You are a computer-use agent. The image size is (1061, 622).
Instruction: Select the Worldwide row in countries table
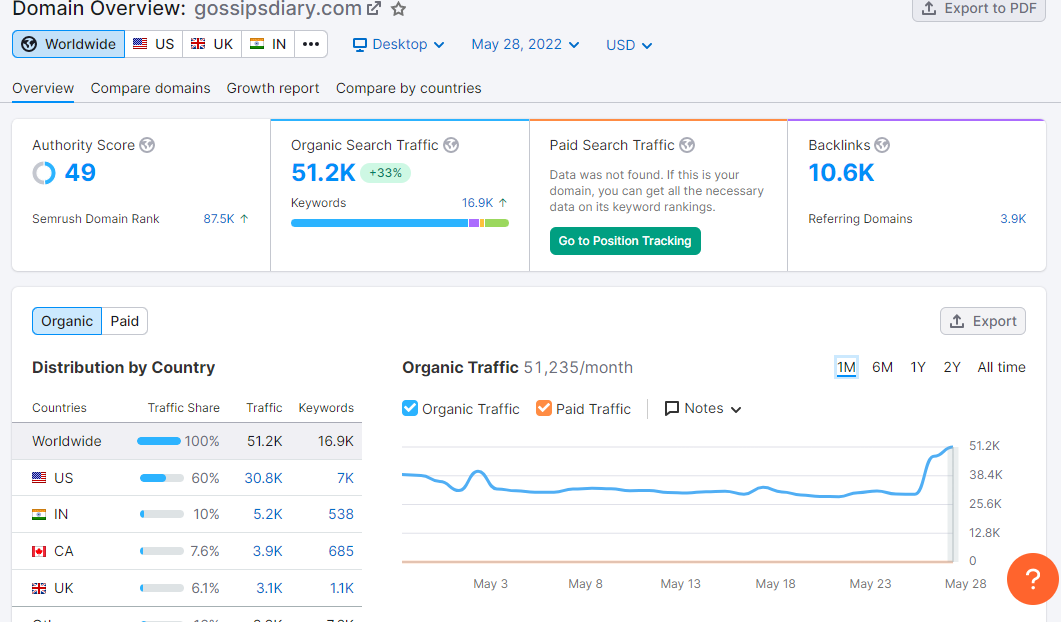(x=187, y=441)
